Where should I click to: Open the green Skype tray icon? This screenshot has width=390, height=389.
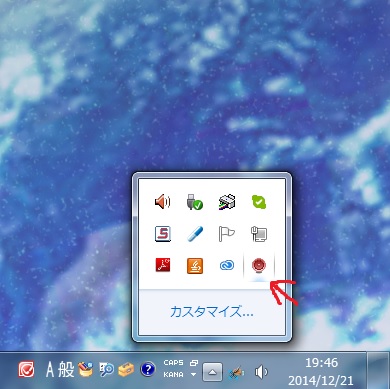tap(259, 202)
